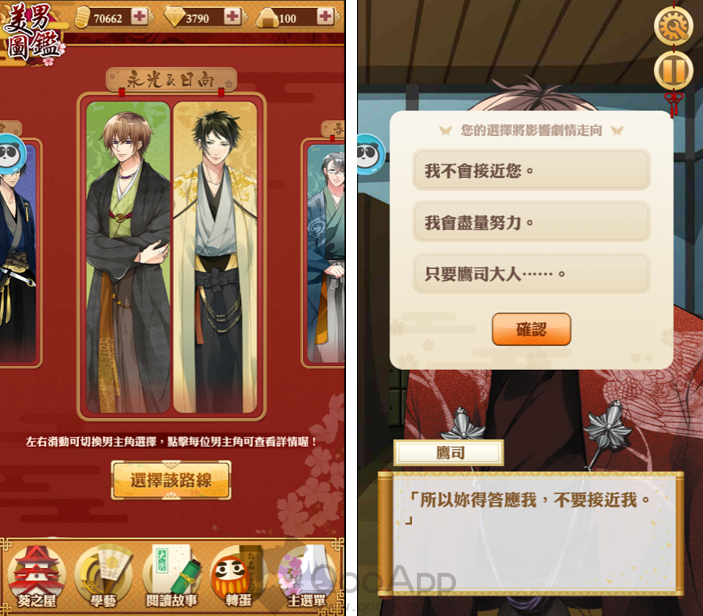Open the 學藝 fan icon
This screenshot has width=703, height=616.
click(x=103, y=577)
